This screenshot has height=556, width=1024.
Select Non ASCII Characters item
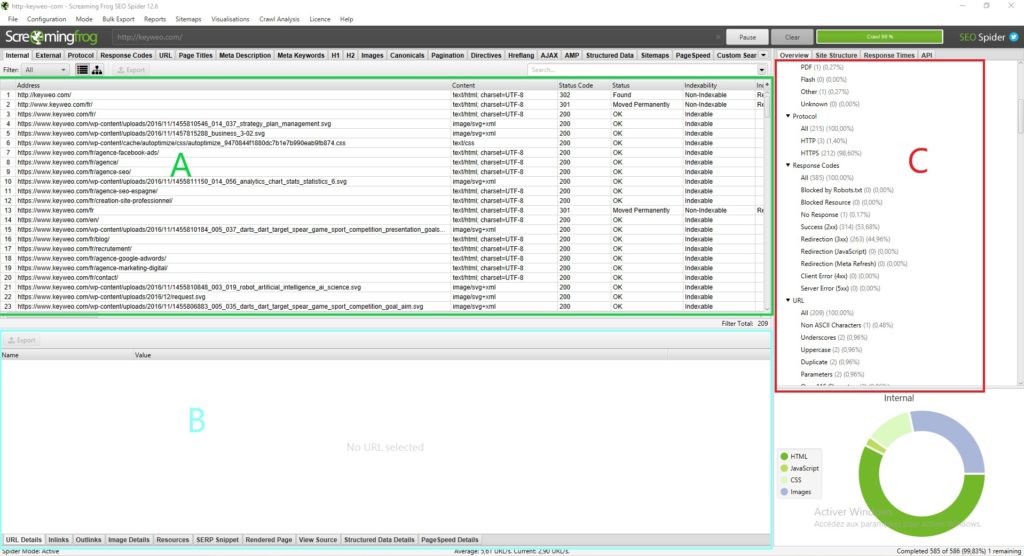coord(846,325)
